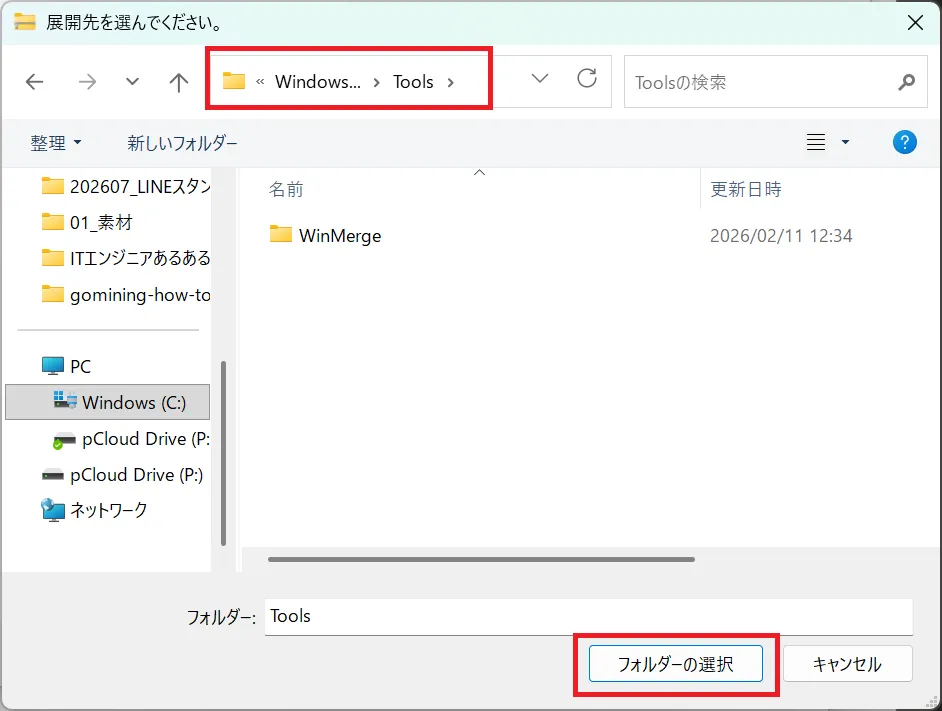
Task: Select indented pCloud Drive (P: entry
Action: pos(132,439)
